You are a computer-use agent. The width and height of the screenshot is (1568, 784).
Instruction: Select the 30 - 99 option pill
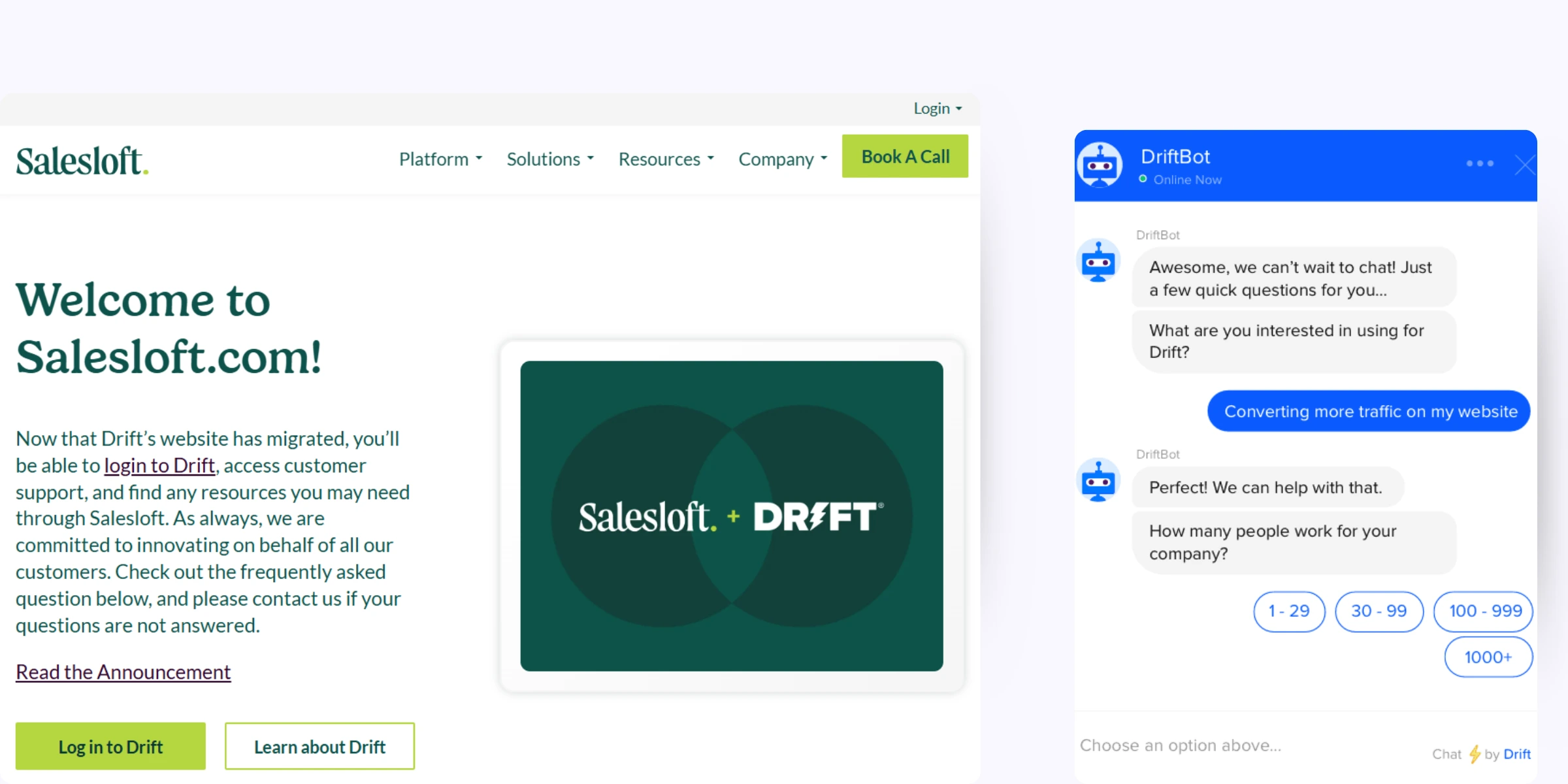(x=1379, y=612)
